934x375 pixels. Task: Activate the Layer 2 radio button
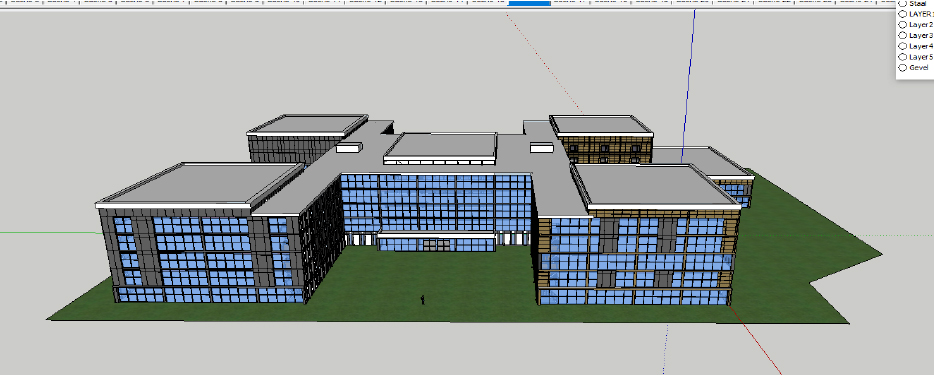[x=902, y=24]
